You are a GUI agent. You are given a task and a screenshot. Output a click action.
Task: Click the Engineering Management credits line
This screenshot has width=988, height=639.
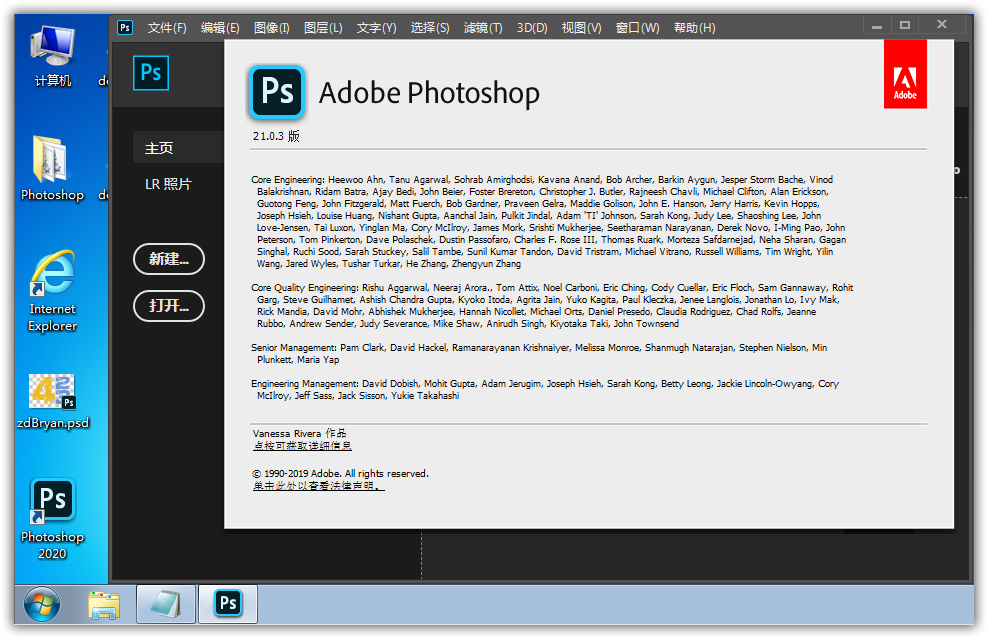[x=545, y=389]
